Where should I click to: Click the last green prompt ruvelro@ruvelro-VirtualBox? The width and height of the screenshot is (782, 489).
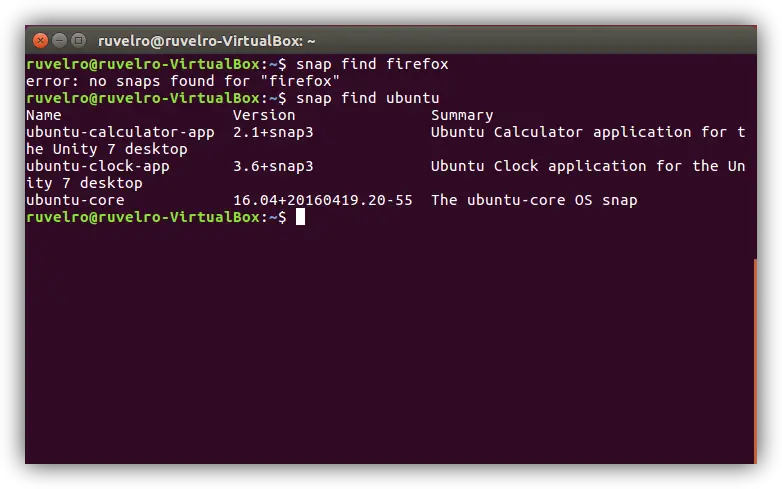[143, 217]
